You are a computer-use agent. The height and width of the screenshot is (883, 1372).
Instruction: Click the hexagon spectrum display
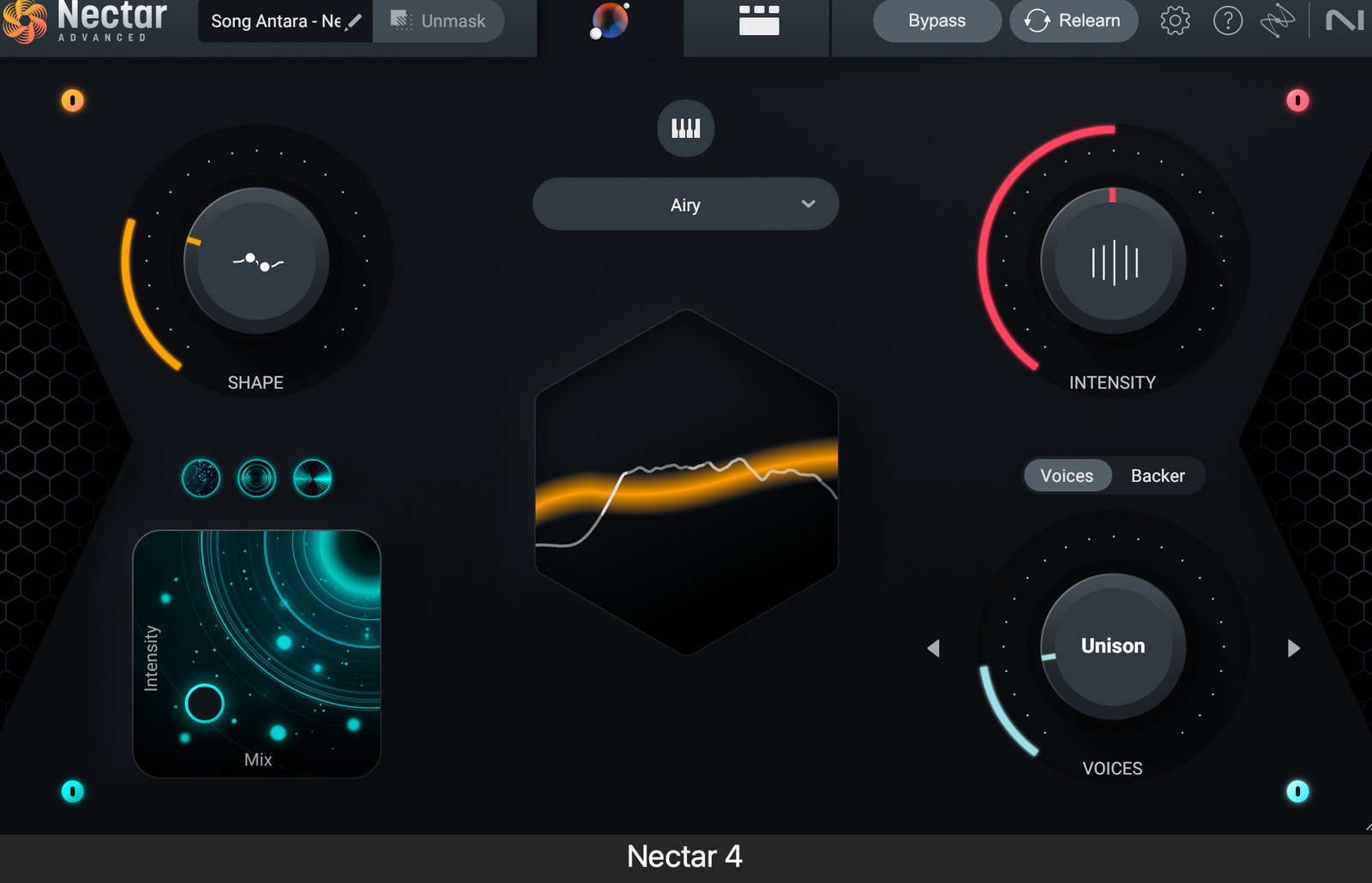pos(686,483)
